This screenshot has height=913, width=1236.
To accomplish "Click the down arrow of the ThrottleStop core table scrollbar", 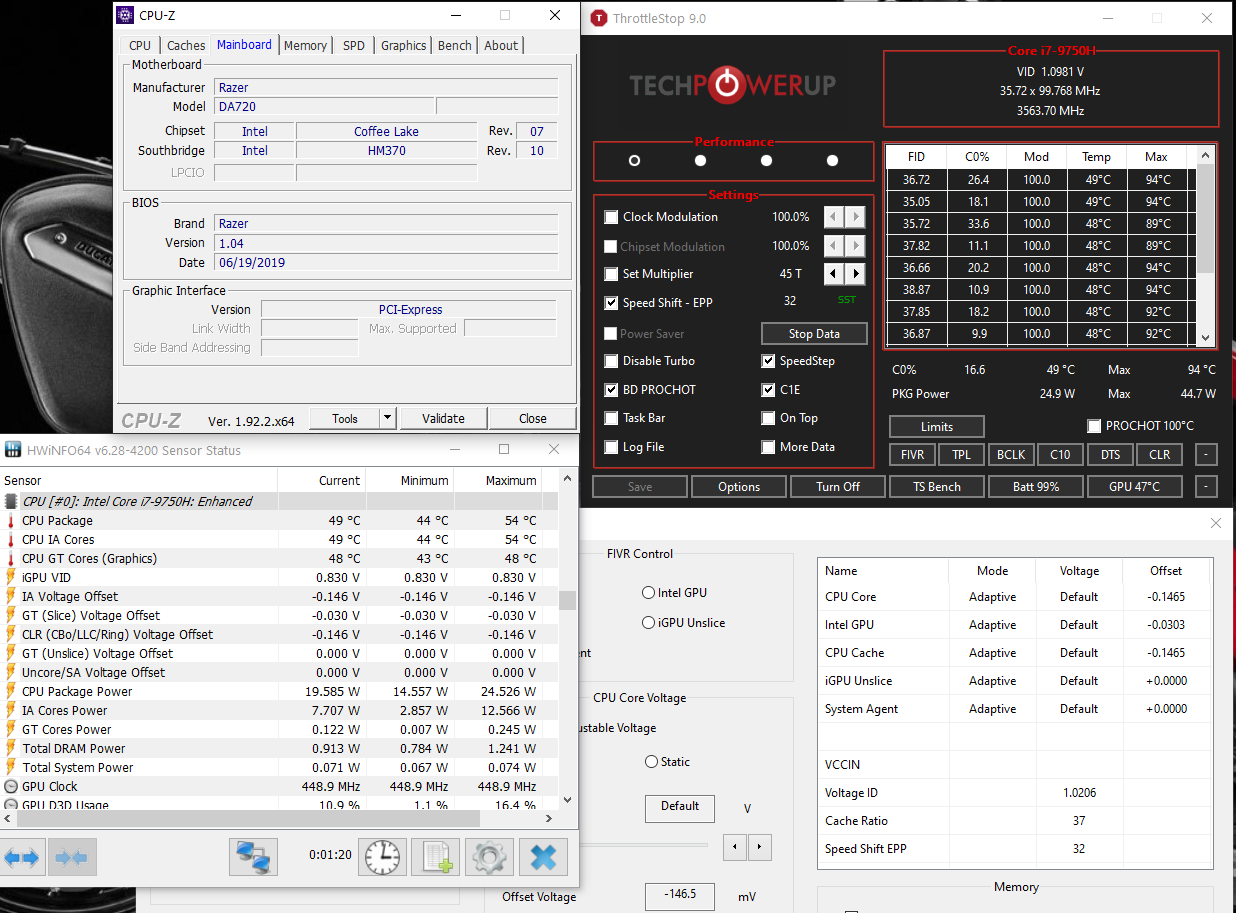I will click(x=1205, y=339).
